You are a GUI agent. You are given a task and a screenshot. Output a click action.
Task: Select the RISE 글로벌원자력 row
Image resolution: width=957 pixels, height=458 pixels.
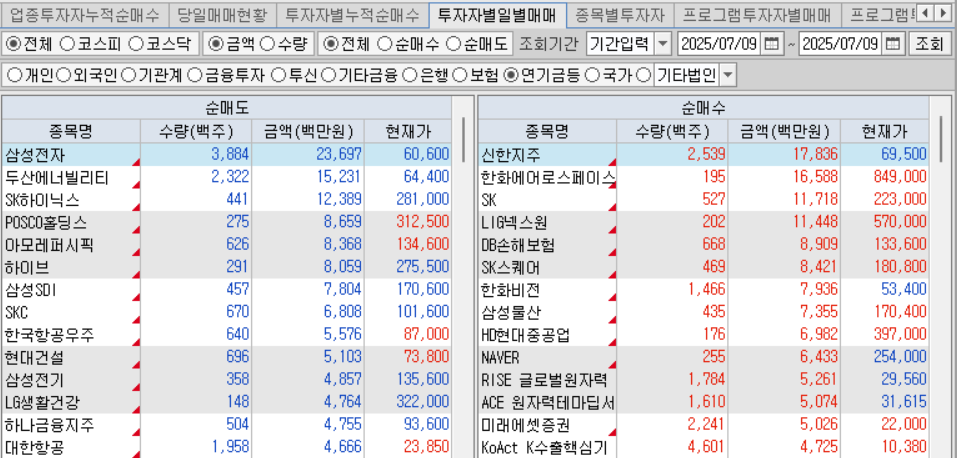[x=703, y=380]
